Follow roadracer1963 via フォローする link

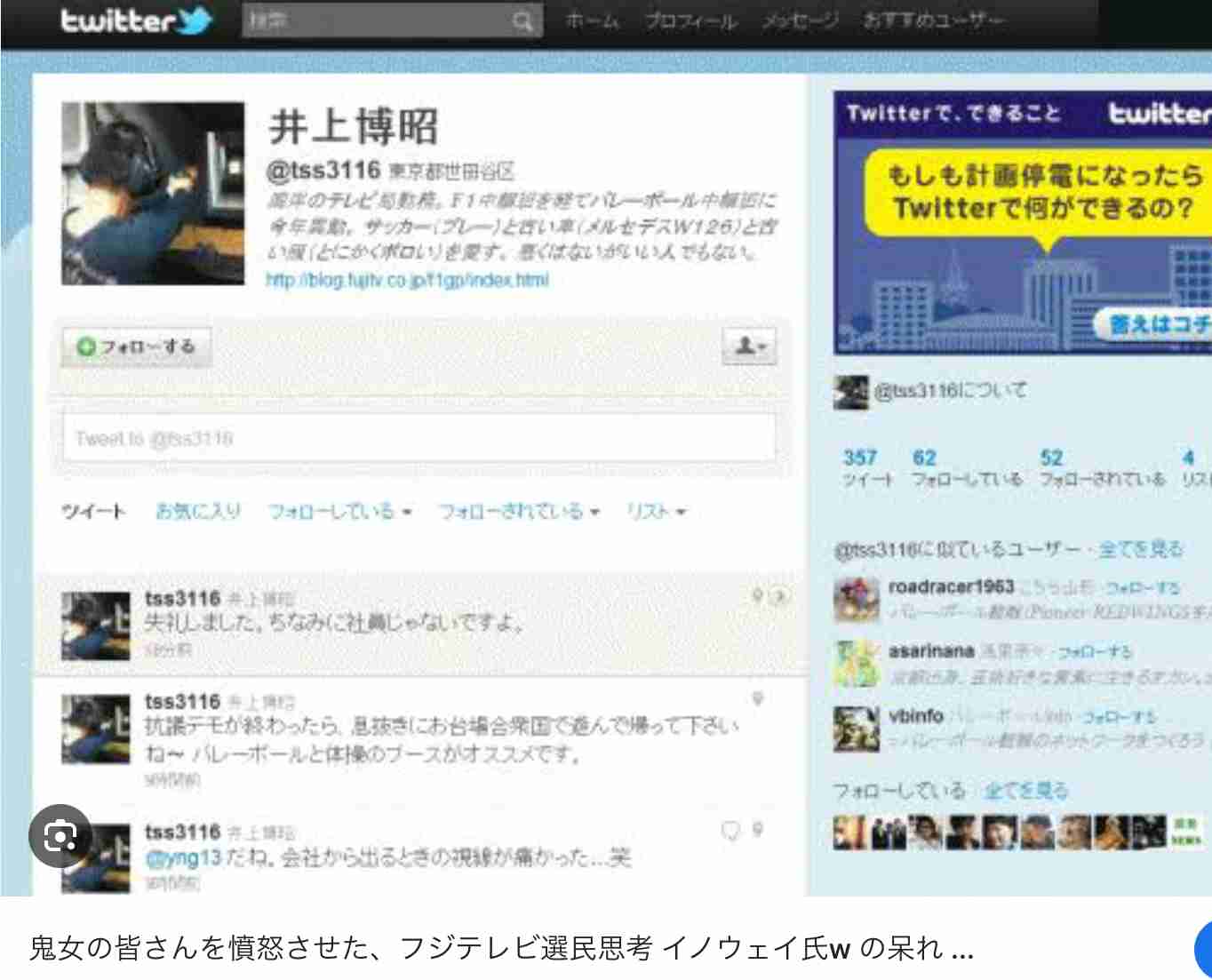tap(1143, 588)
